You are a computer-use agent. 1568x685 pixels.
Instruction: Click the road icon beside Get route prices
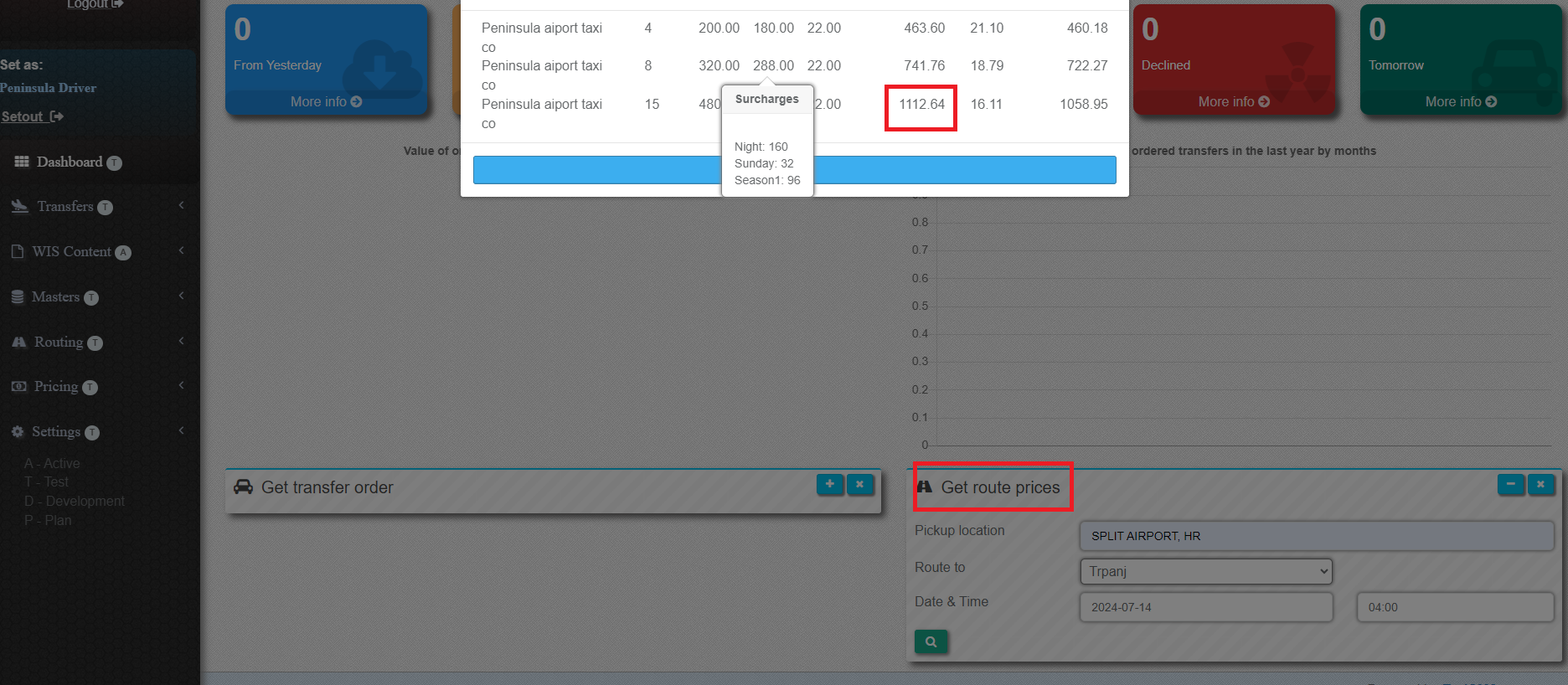pos(925,487)
